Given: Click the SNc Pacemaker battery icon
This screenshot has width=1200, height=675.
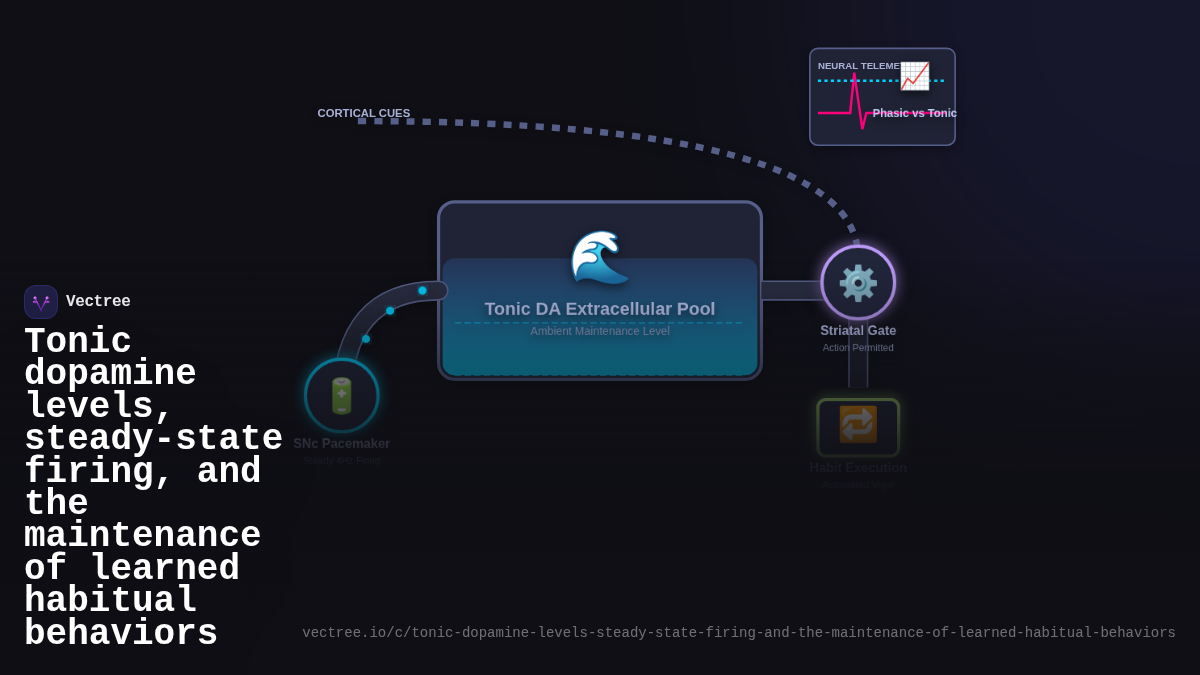Looking at the screenshot, I should point(342,396).
